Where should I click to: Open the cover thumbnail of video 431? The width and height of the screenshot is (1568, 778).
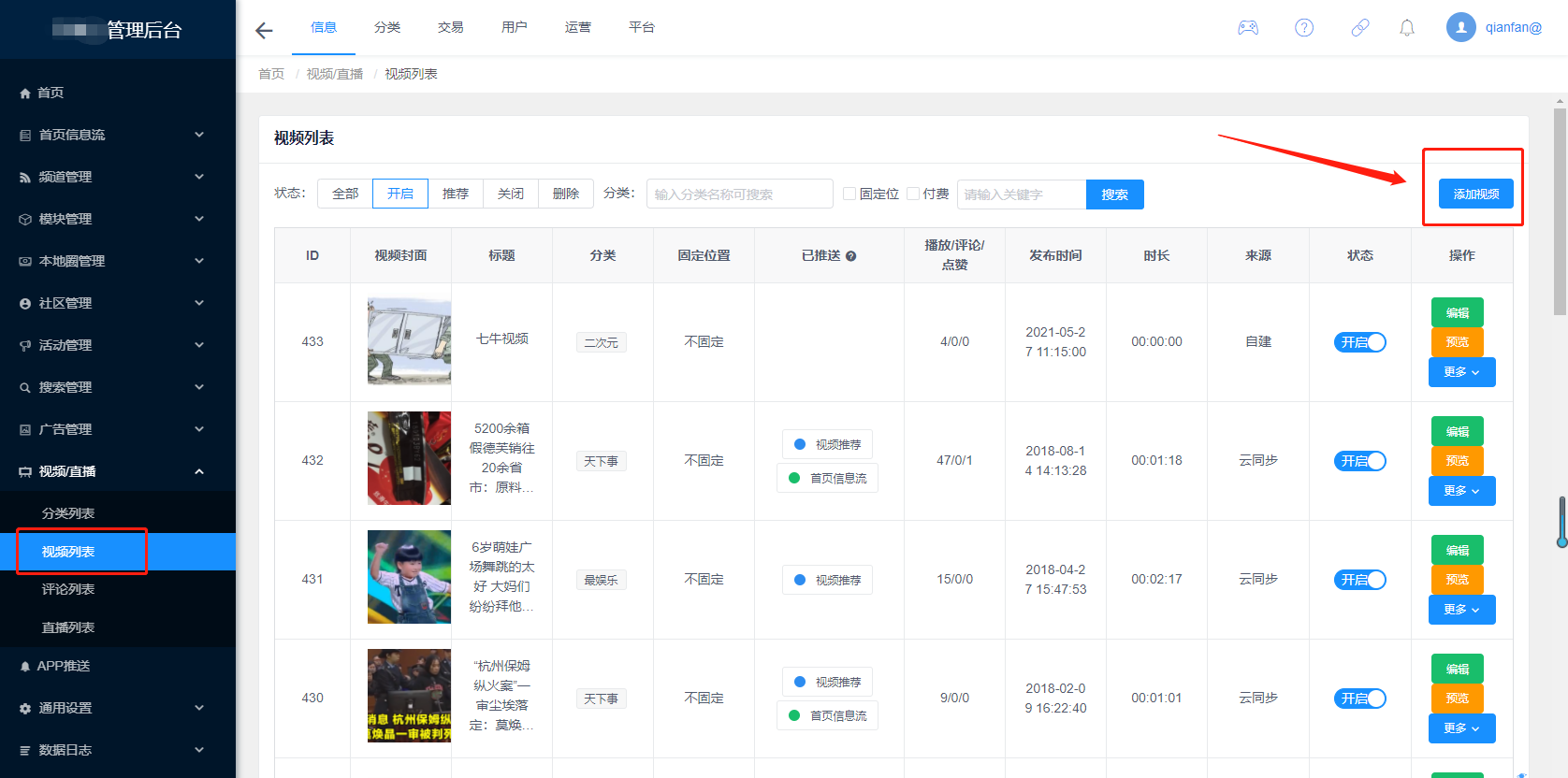[x=409, y=577]
